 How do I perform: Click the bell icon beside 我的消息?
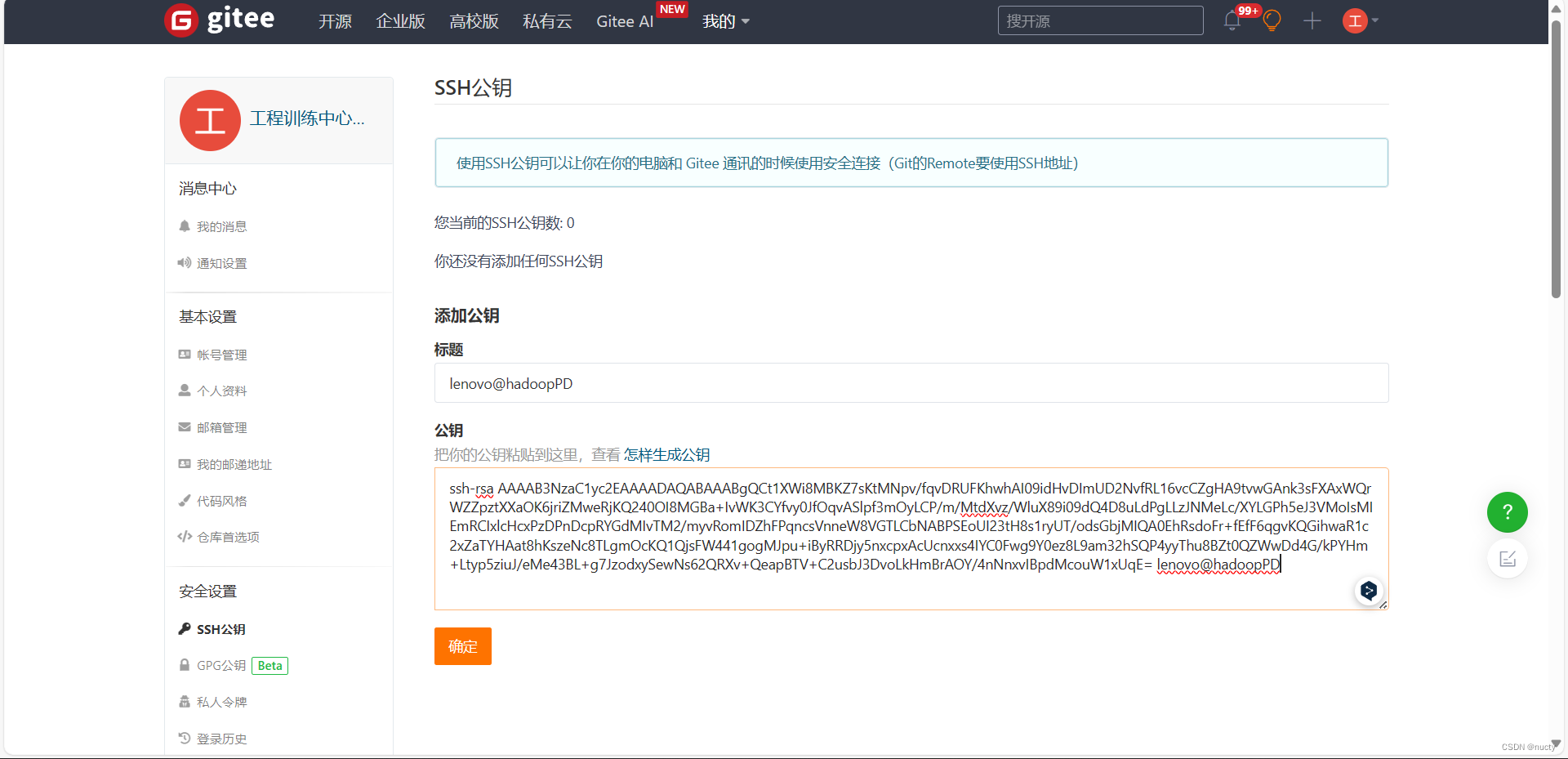[185, 225]
